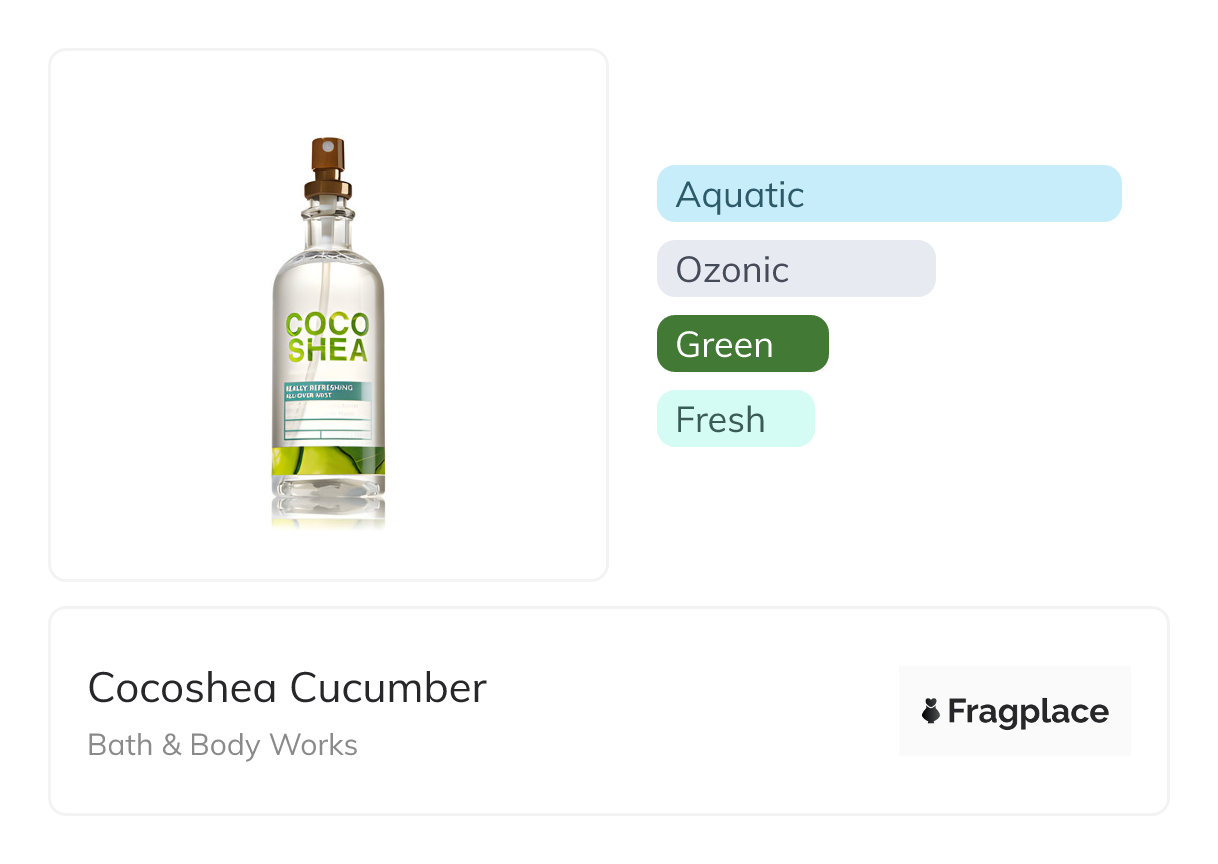The image size is (1218, 864).
Task: Click the SHEA text on the bottle
Action: [x=328, y=351]
